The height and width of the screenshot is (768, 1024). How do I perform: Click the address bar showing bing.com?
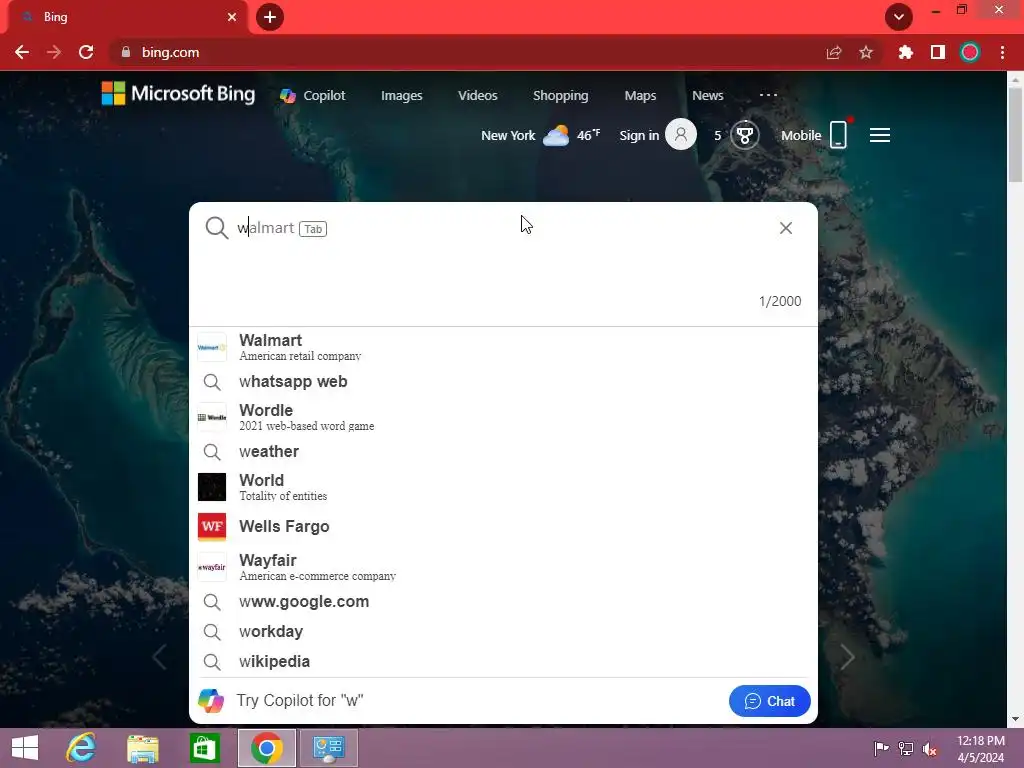(457, 52)
